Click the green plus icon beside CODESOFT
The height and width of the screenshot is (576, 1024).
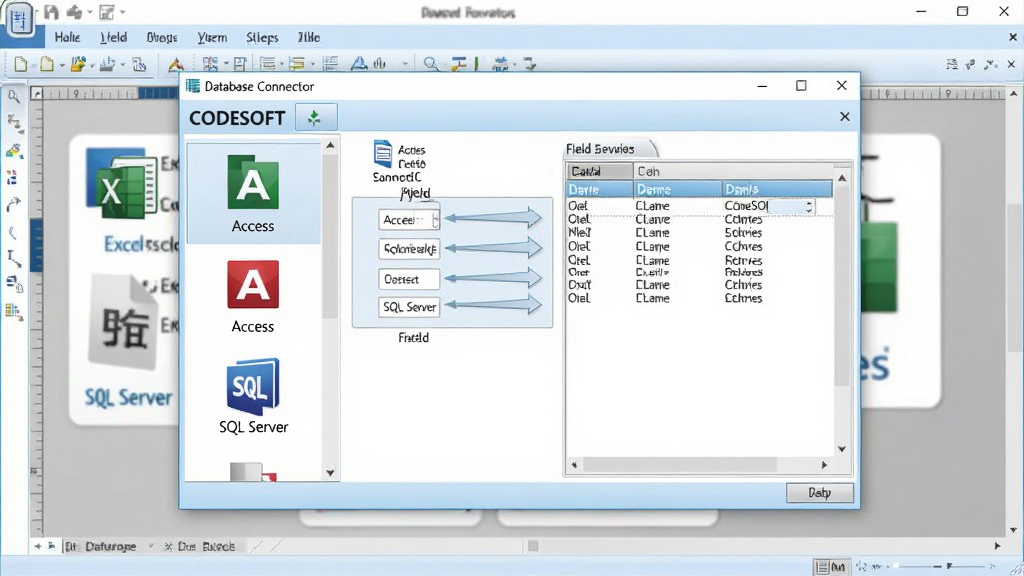[315, 118]
